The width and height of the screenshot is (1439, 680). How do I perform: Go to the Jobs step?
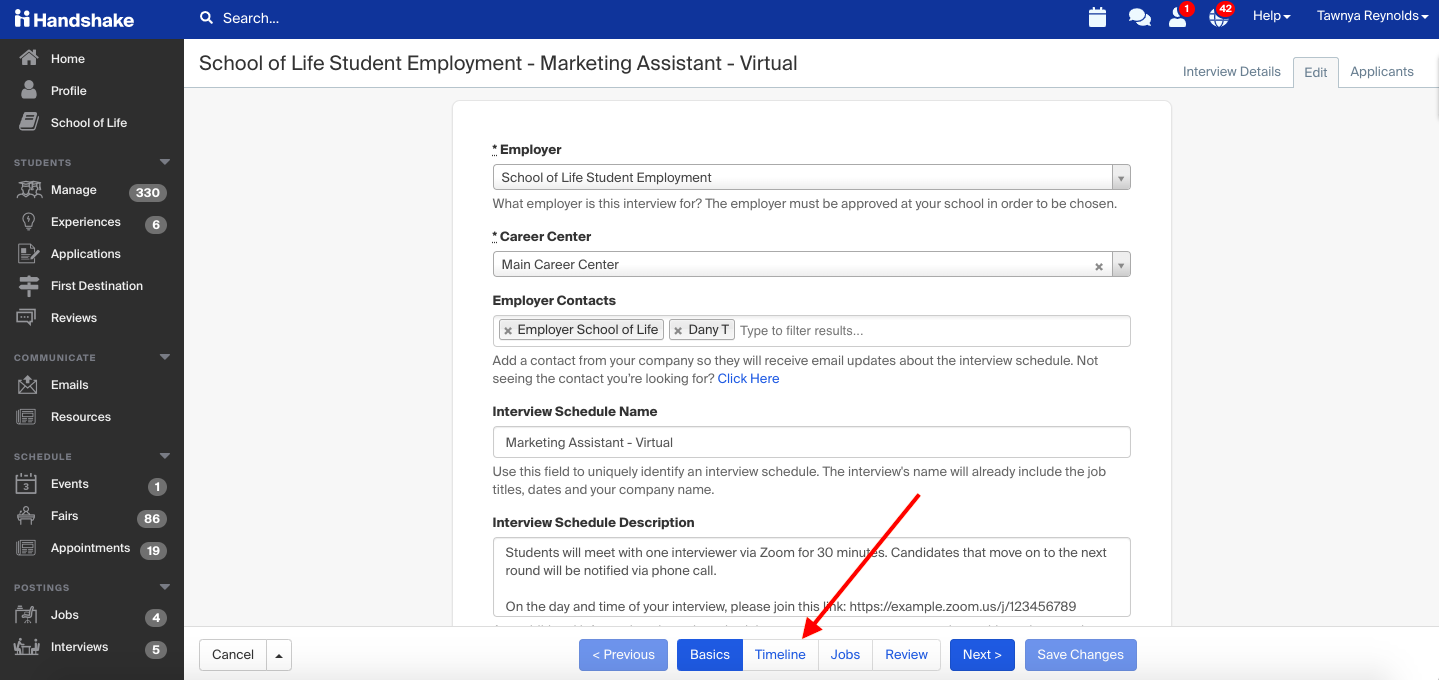(x=845, y=655)
